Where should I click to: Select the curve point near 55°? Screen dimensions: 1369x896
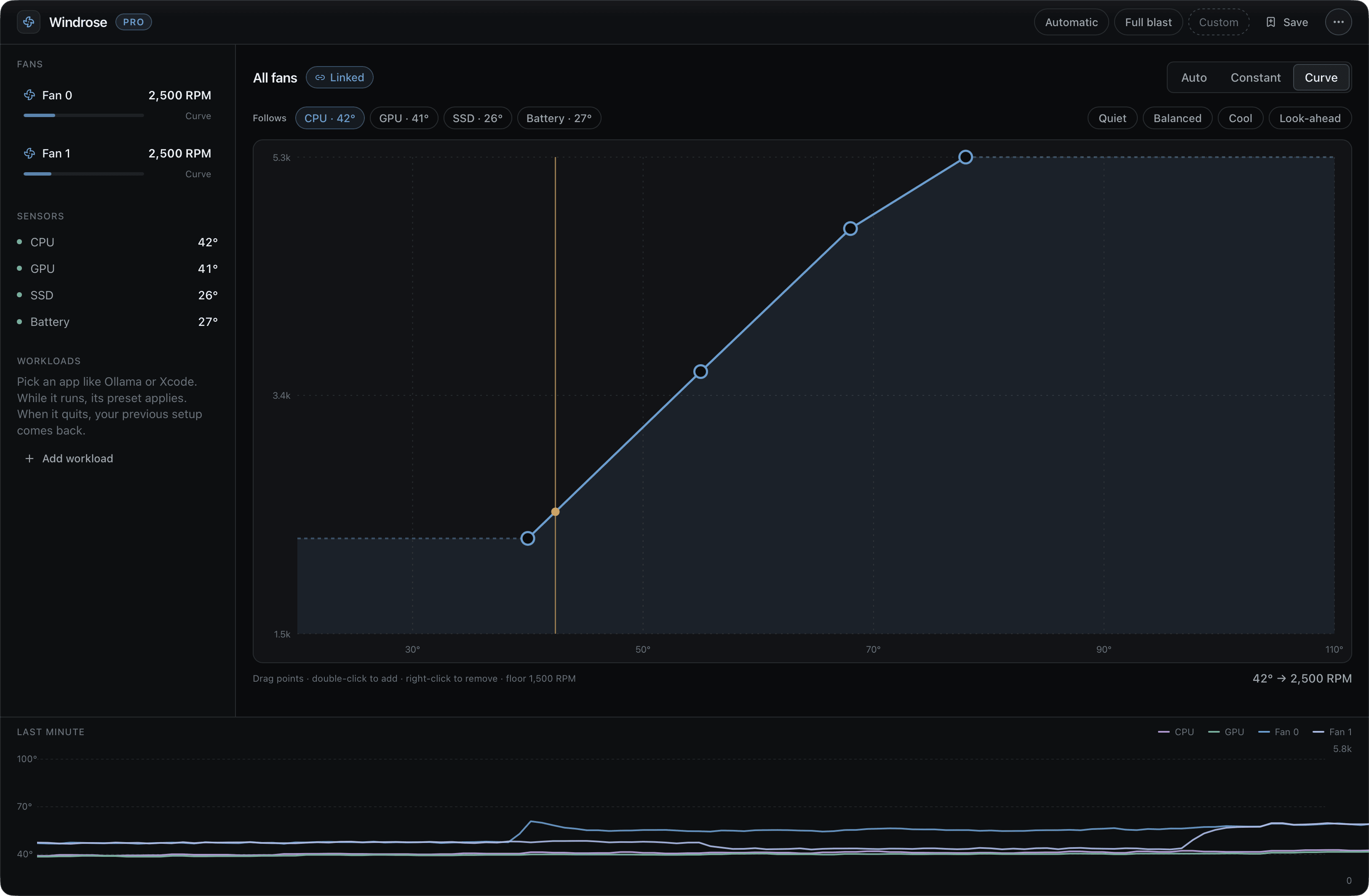[700, 371]
